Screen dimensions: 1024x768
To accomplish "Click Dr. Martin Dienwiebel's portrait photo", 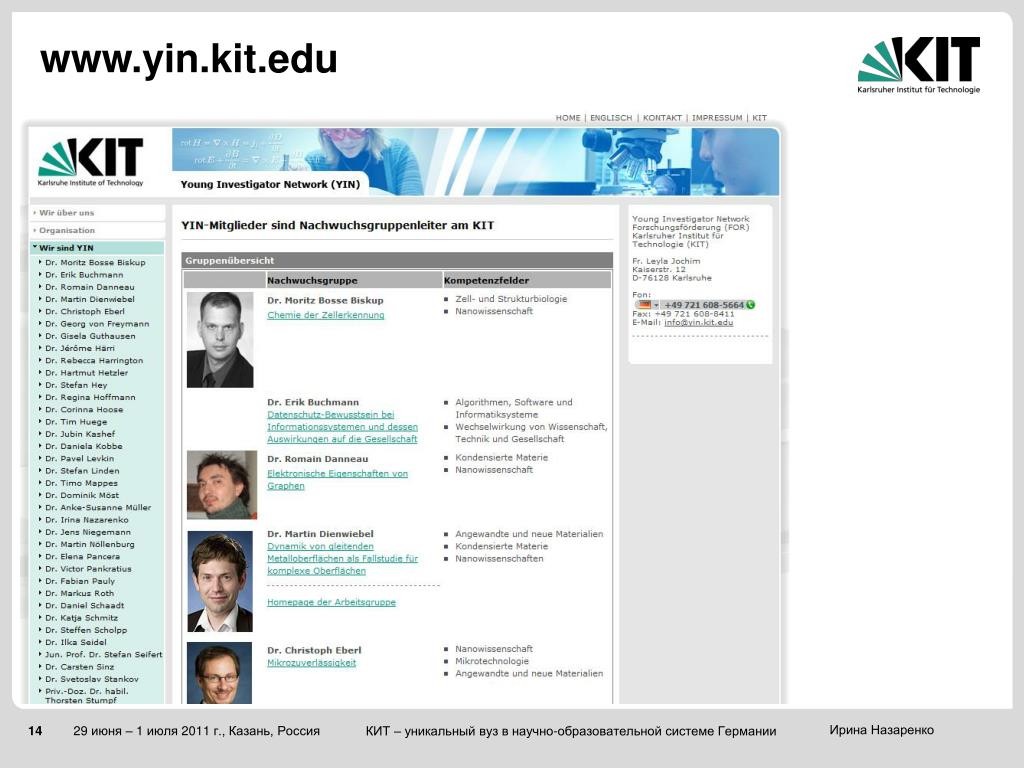I will [220, 581].
